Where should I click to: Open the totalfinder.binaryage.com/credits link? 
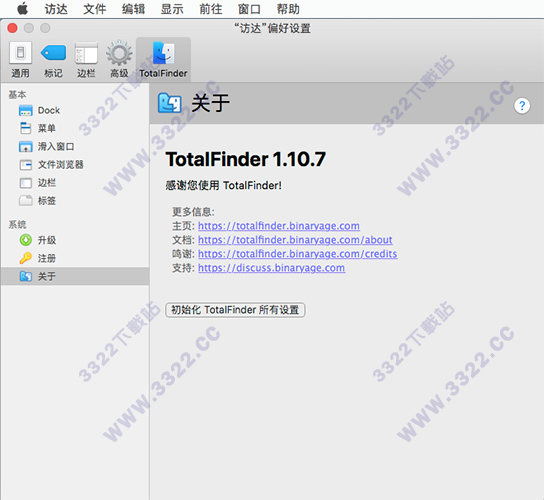click(x=298, y=254)
